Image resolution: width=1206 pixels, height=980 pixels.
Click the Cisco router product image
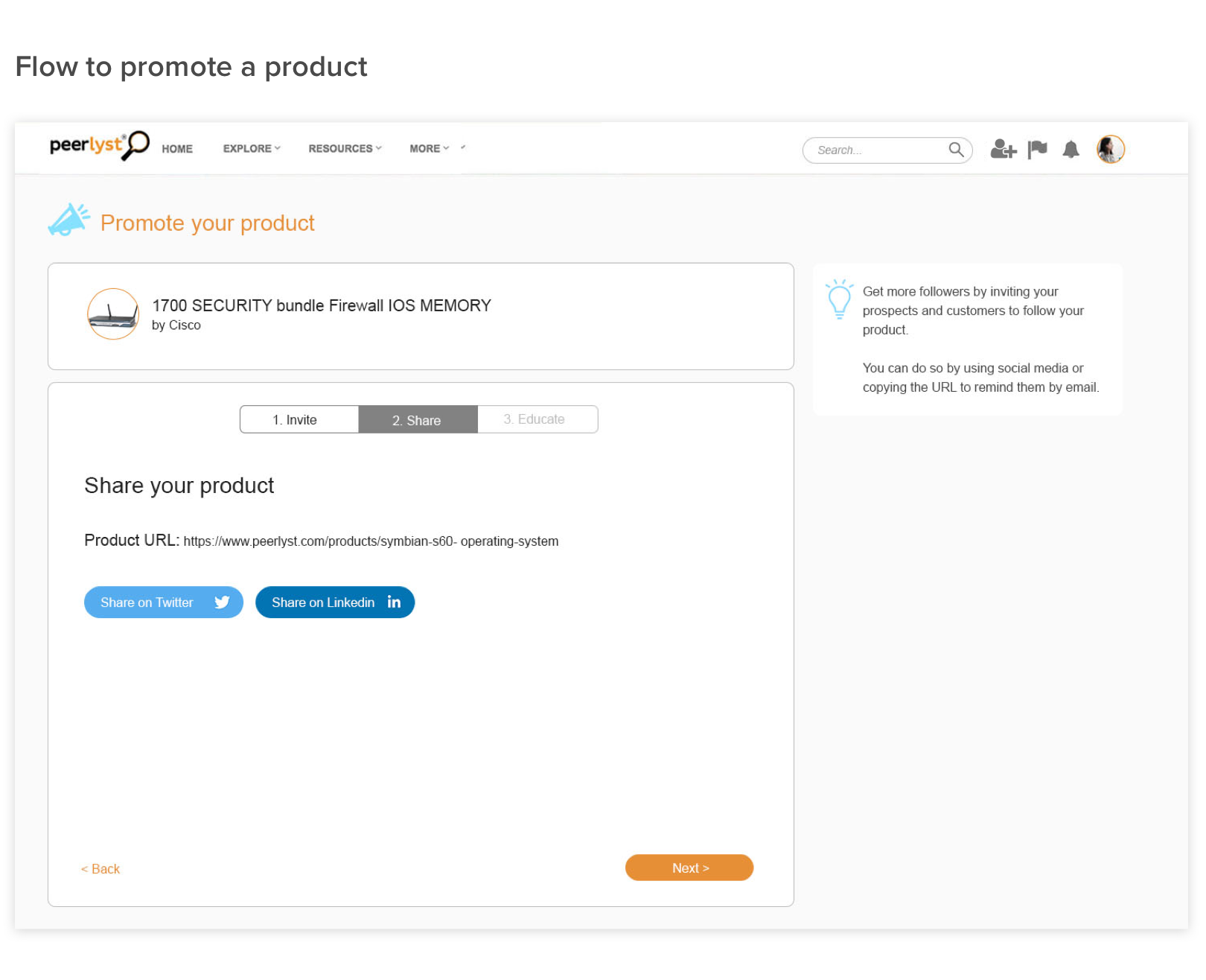click(x=113, y=314)
